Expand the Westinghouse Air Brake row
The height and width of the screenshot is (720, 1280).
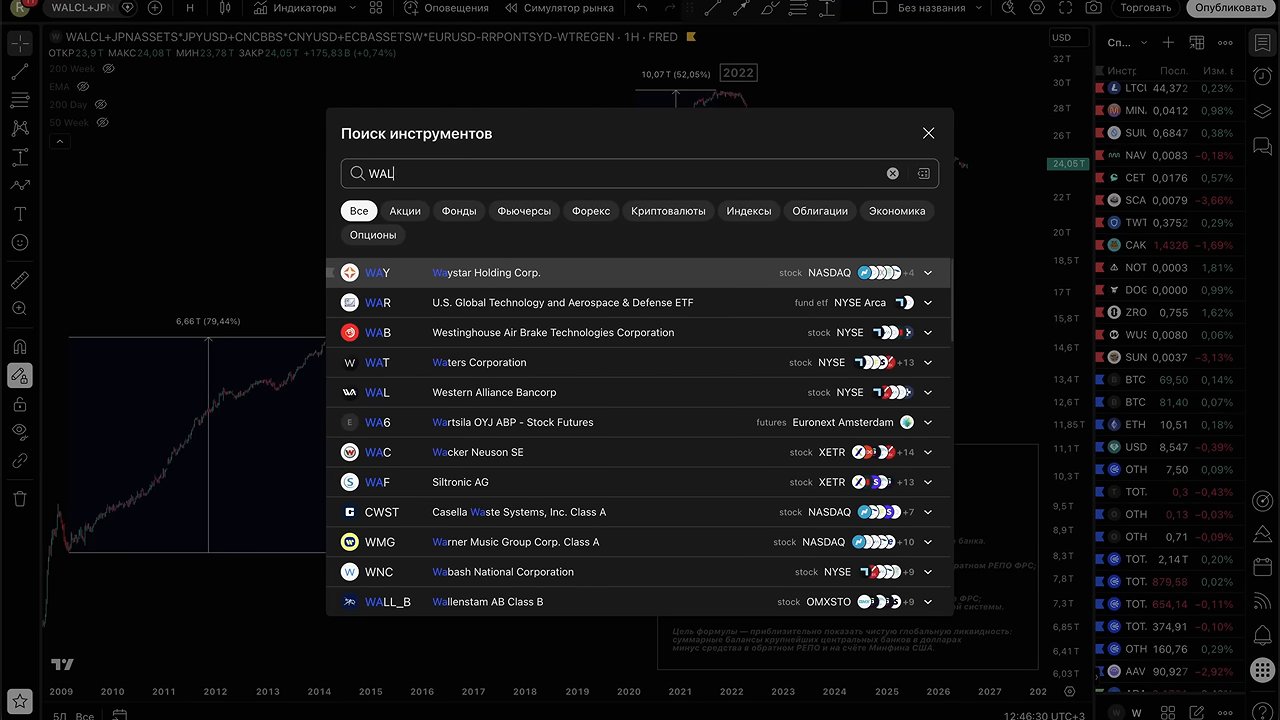tap(928, 333)
